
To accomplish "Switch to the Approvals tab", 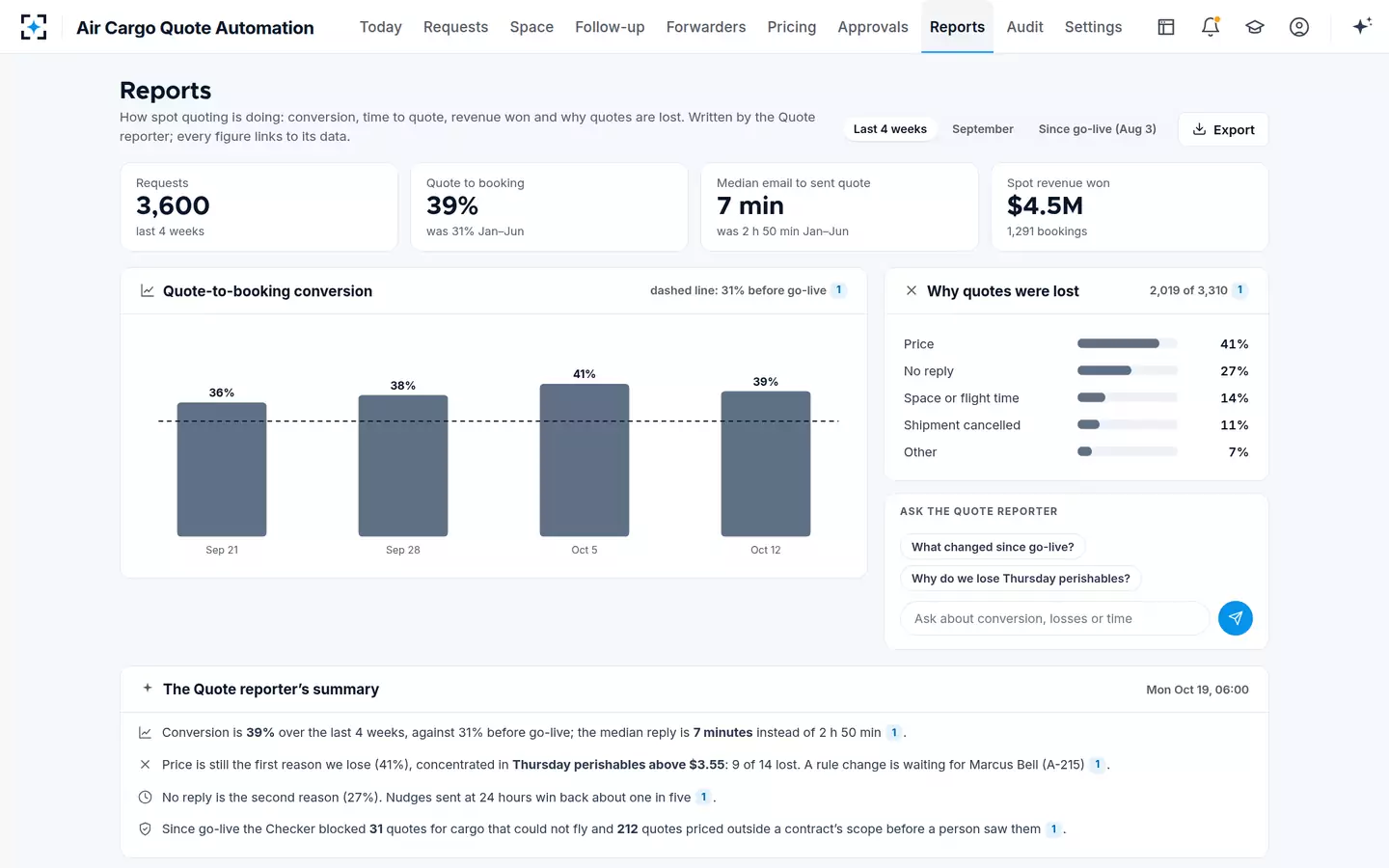I will (873, 27).
